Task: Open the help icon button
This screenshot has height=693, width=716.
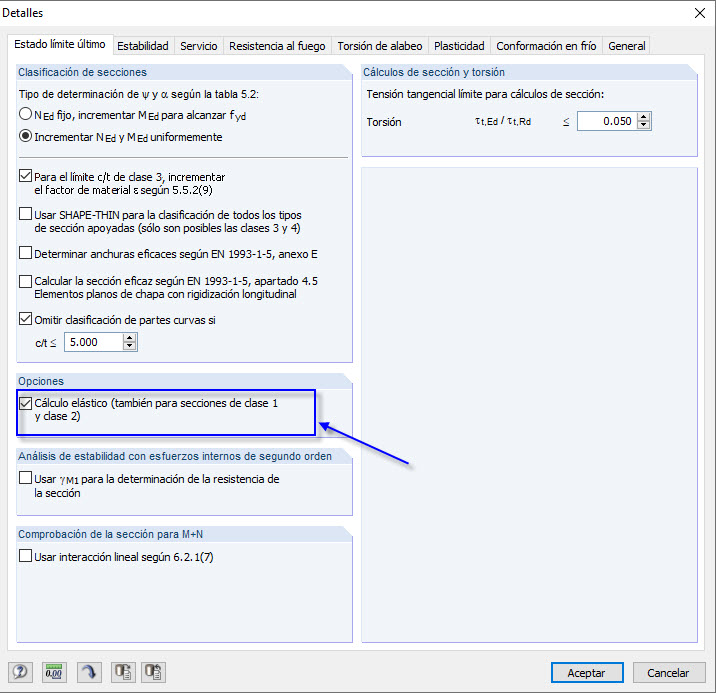Action: tap(20, 672)
